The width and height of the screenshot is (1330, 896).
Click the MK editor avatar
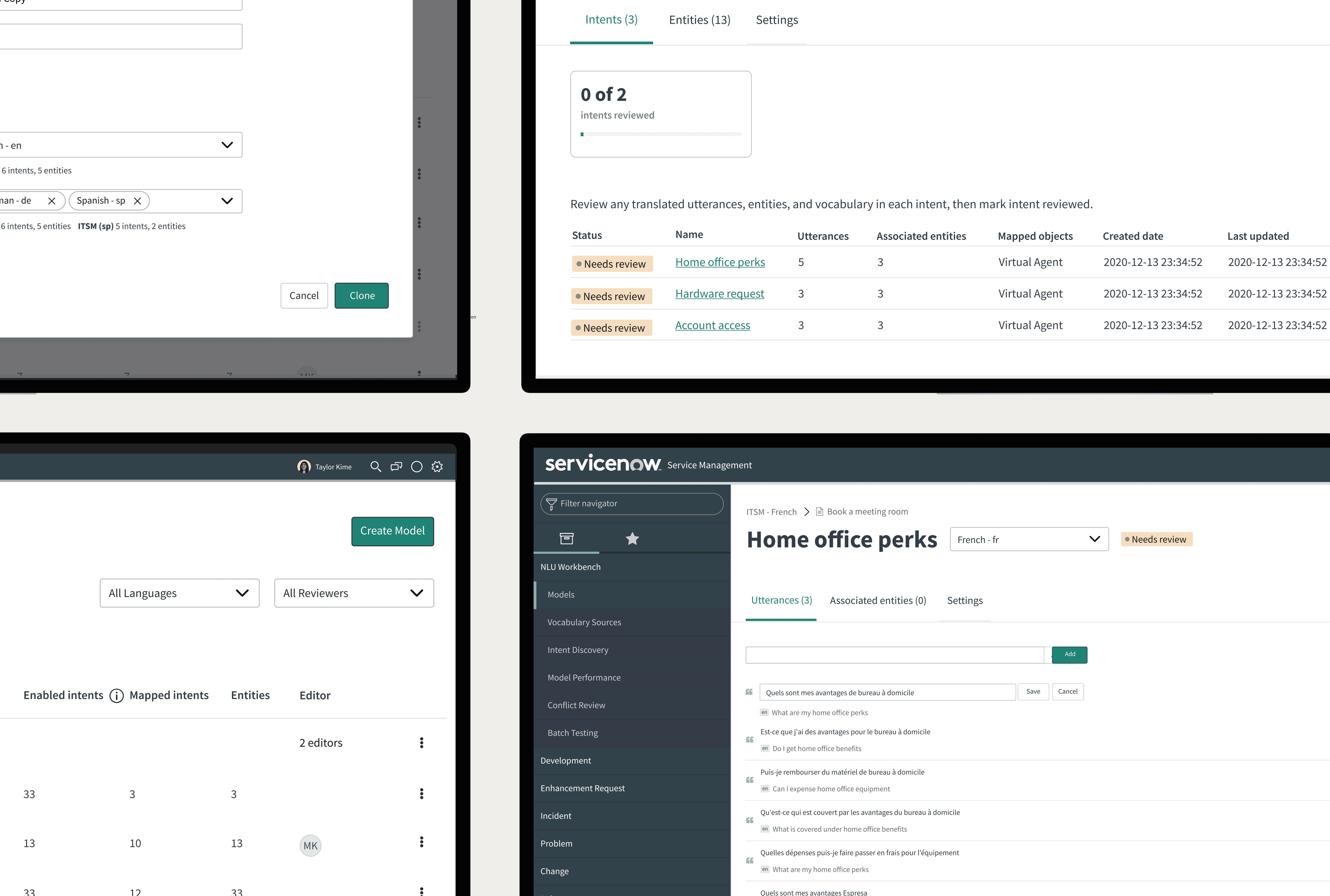(x=310, y=846)
